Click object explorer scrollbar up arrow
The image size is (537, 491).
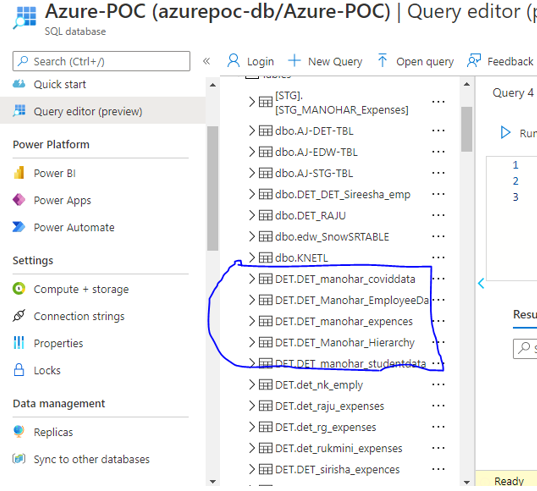tap(466, 84)
